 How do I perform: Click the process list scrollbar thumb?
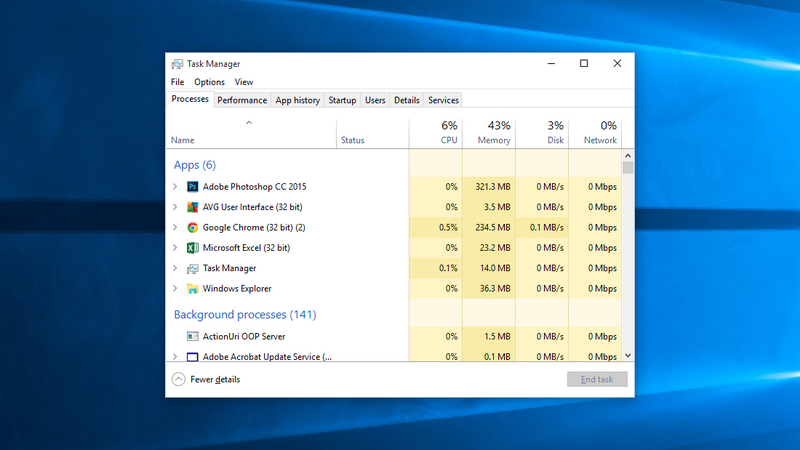coord(628,167)
